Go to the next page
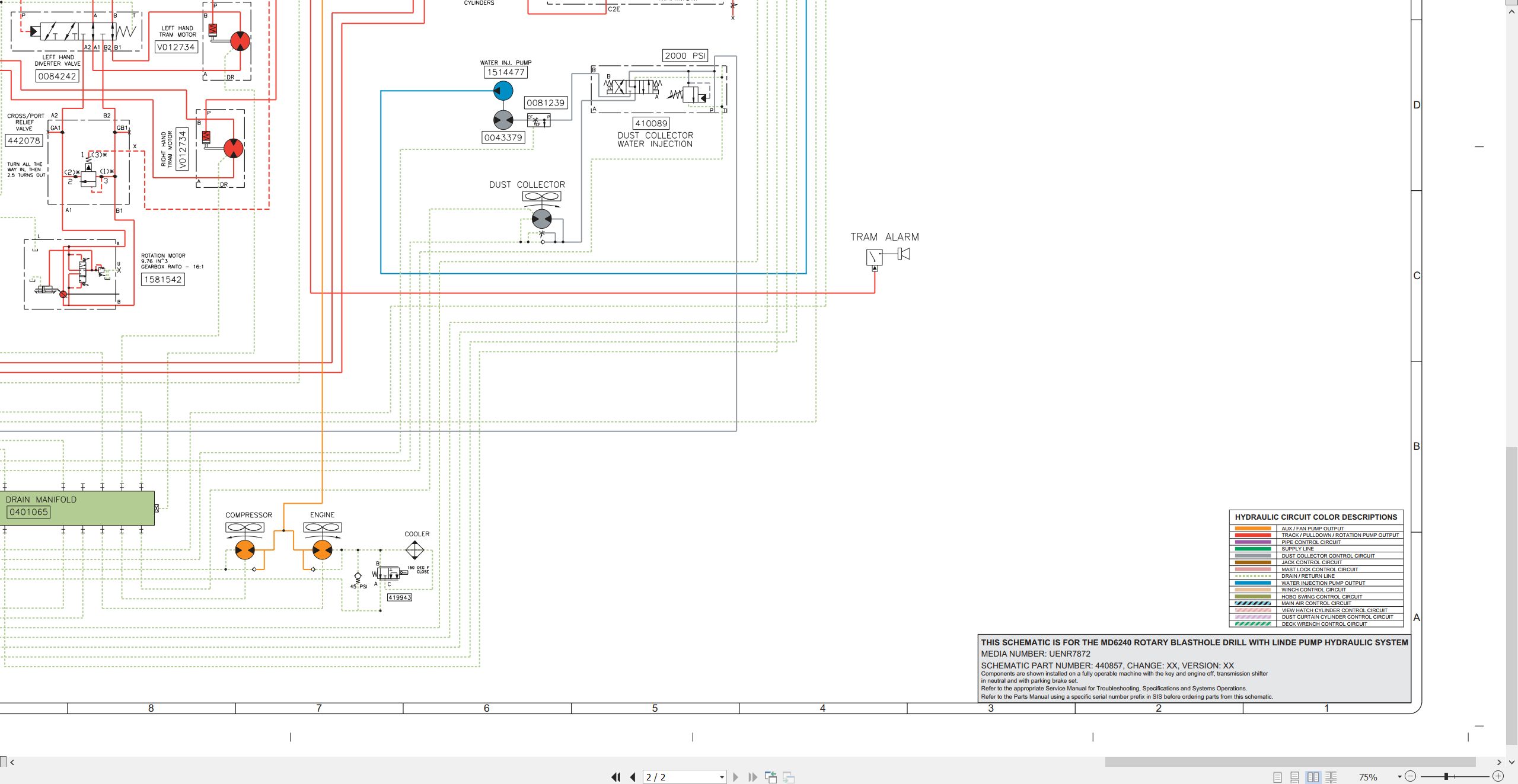Viewport: 1518px width, 784px height. click(x=736, y=777)
